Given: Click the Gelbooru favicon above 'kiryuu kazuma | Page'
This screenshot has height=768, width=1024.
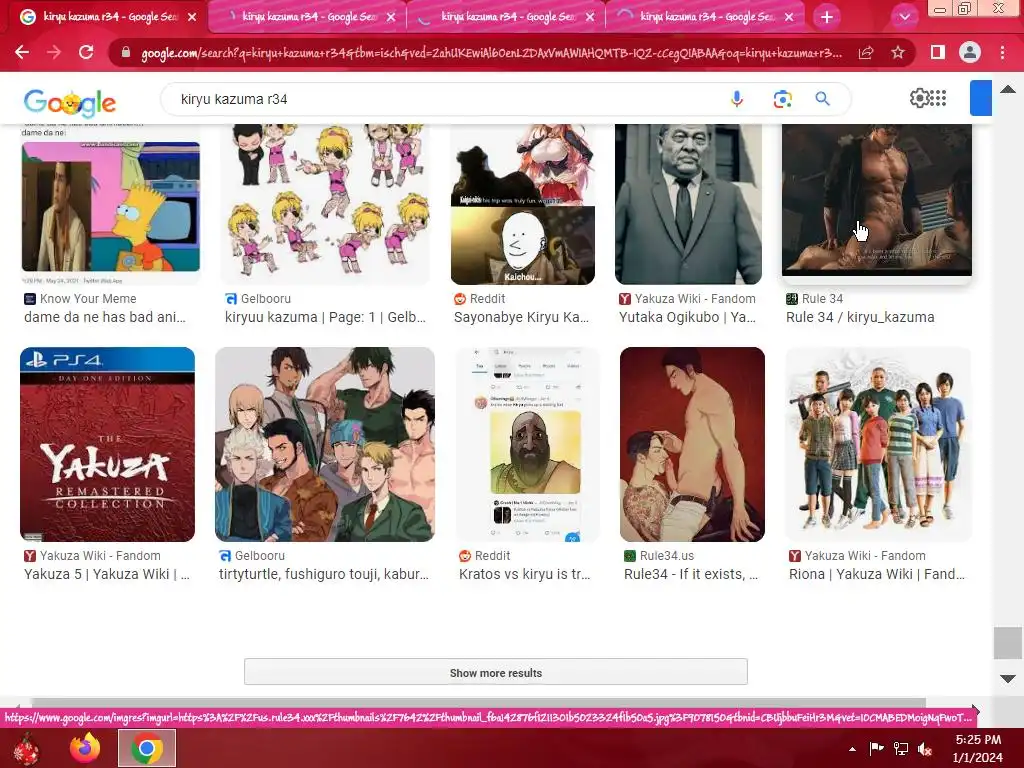Looking at the screenshot, I should 231,299.
